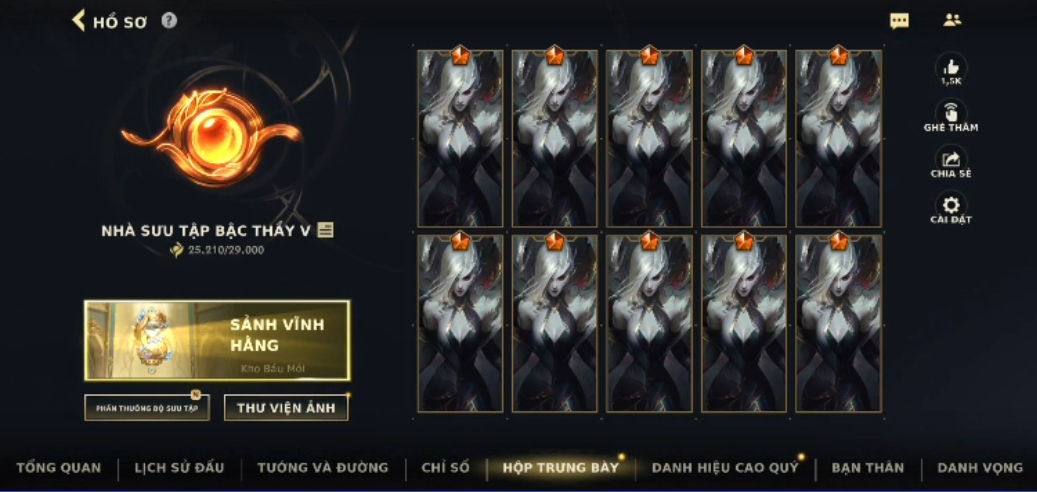Open the Chỉ Số tab
Viewport: 1037px width, 492px height.
point(445,468)
